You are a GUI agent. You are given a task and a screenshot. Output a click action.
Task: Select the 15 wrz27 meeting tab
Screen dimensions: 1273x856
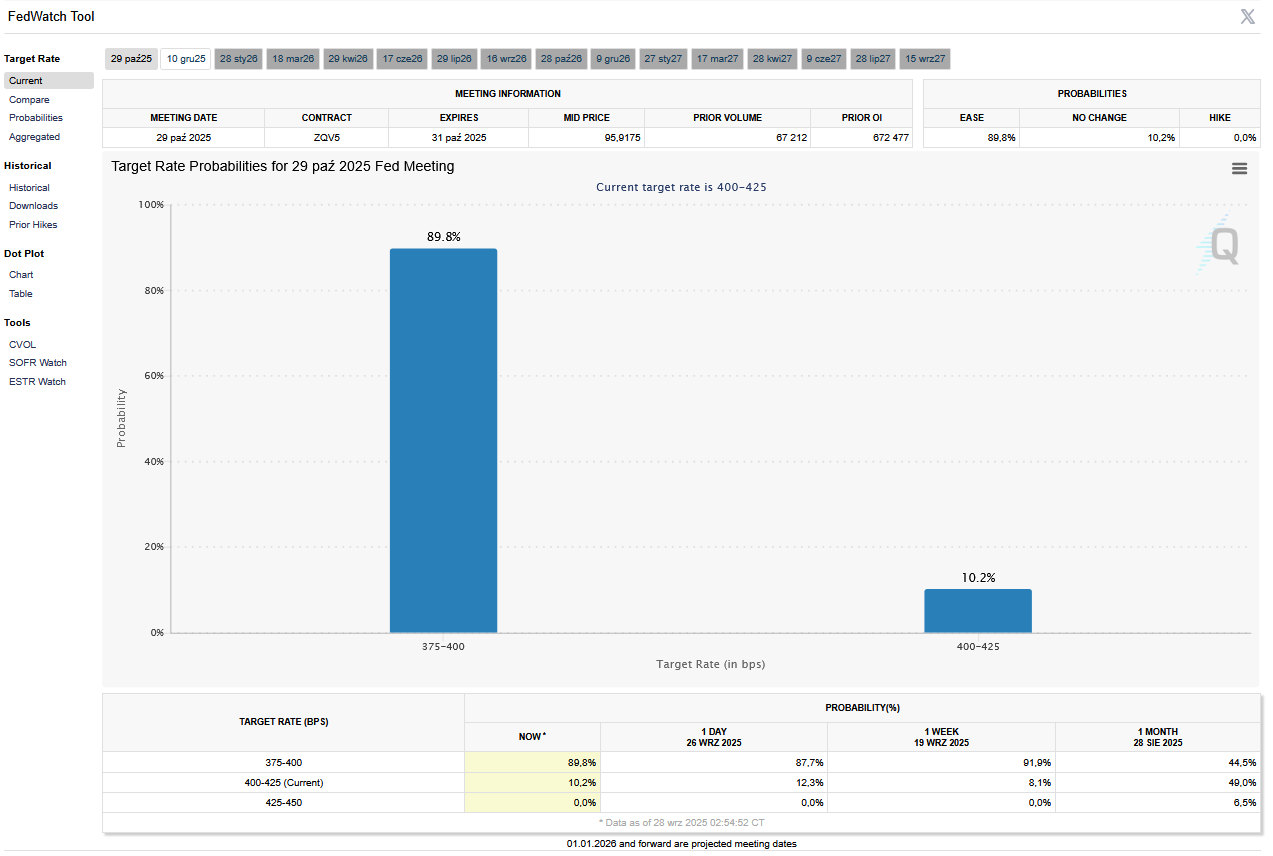click(925, 59)
